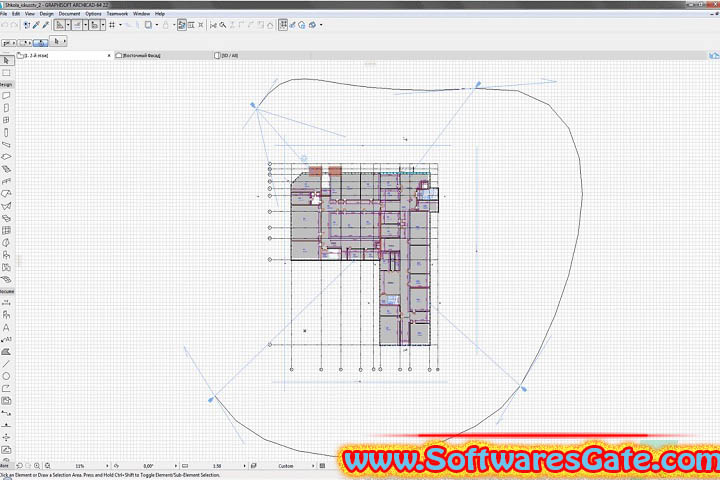Select the Zone tool

6,267
